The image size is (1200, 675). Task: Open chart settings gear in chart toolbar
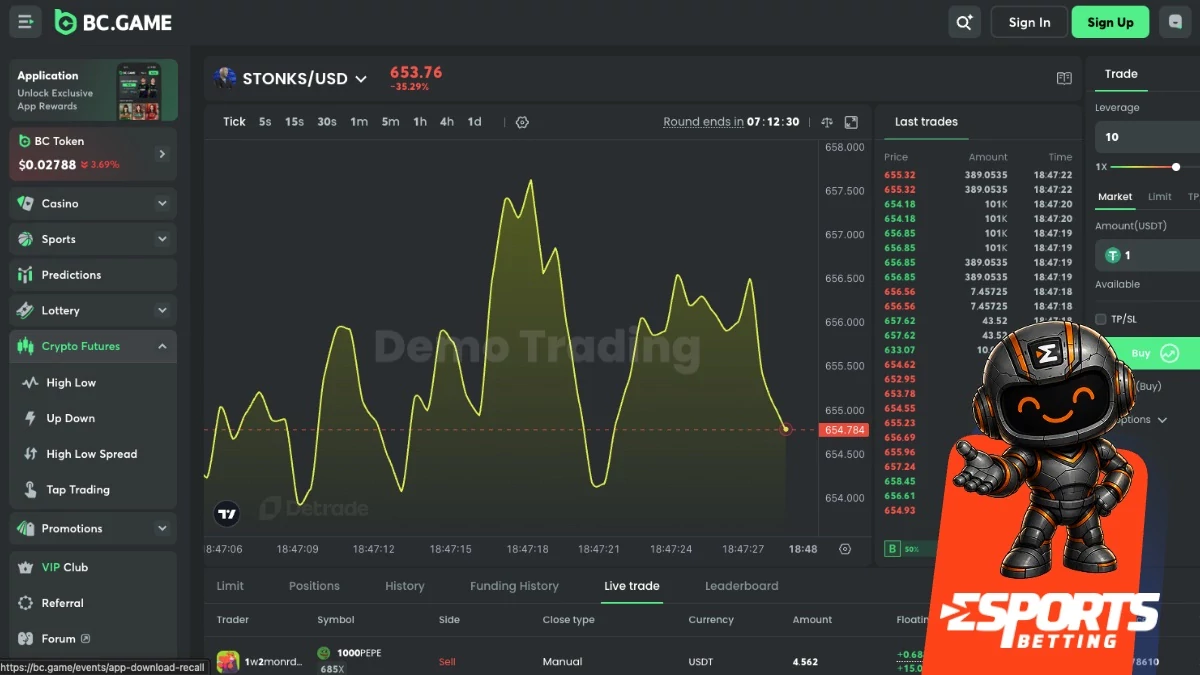pos(522,122)
